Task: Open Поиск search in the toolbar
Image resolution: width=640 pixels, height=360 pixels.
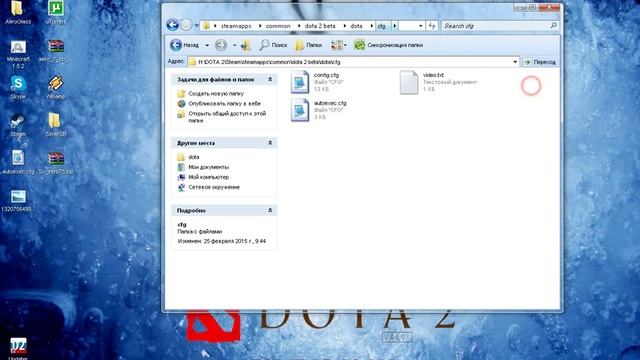Action: (273, 45)
